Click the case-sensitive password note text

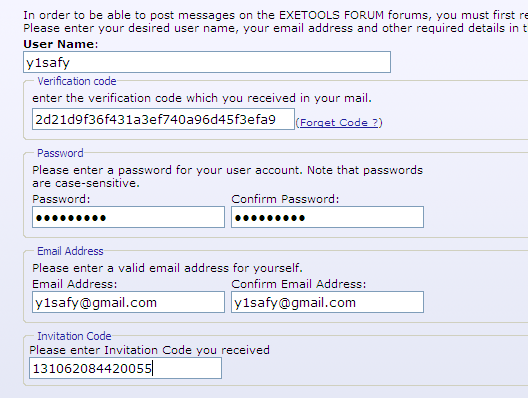[x=227, y=176]
